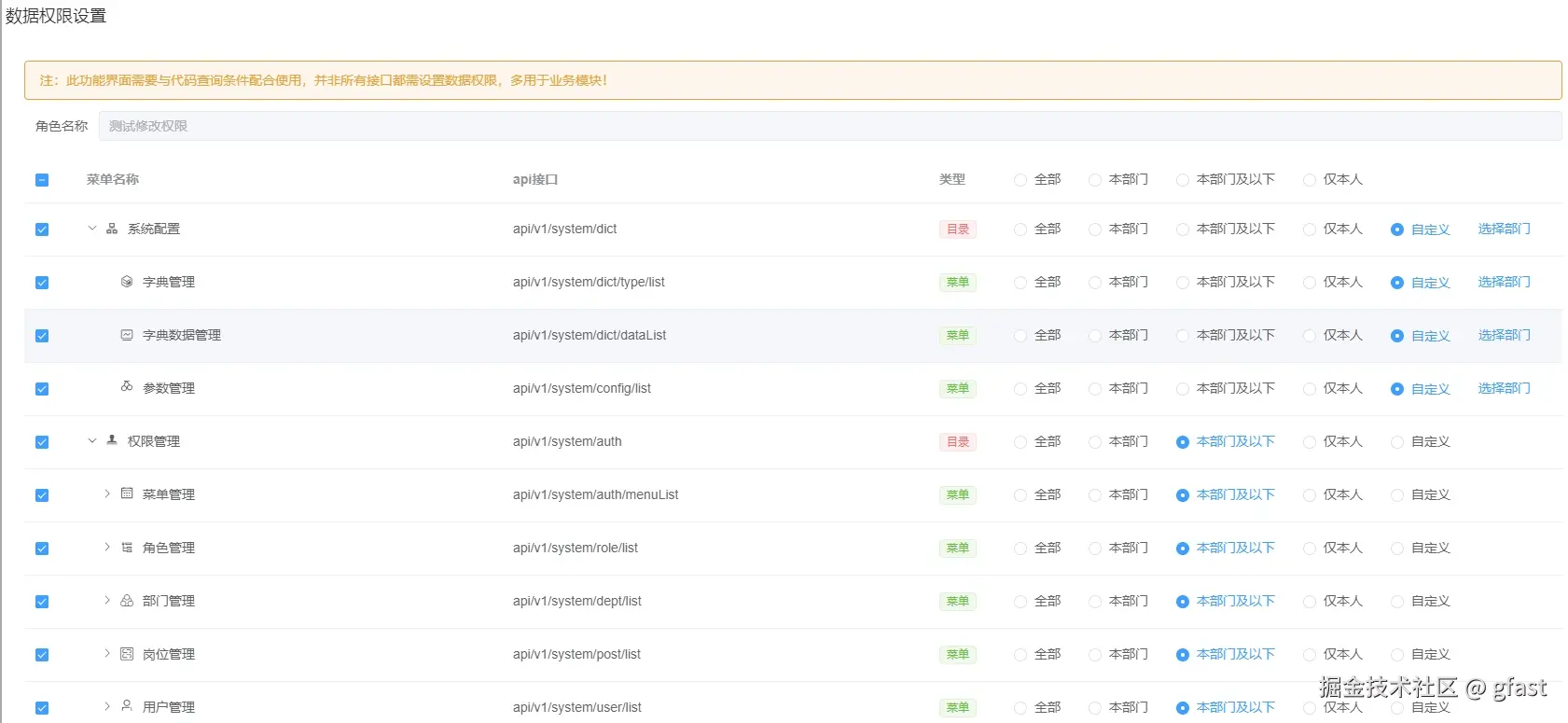Image resolution: width=1568 pixels, height=723 pixels.
Task: Toggle the select-all header checkbox
Action: tap(42, 180)
